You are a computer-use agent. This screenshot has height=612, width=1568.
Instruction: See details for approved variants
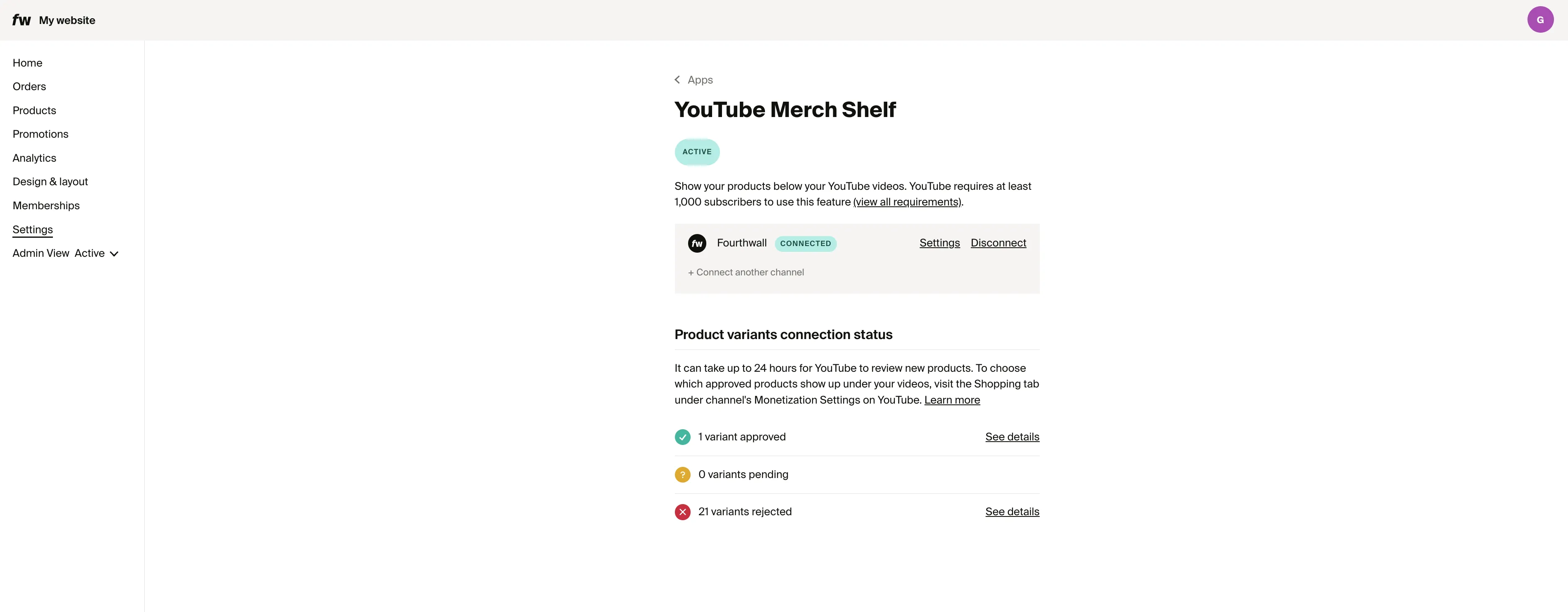point(1012,437)
